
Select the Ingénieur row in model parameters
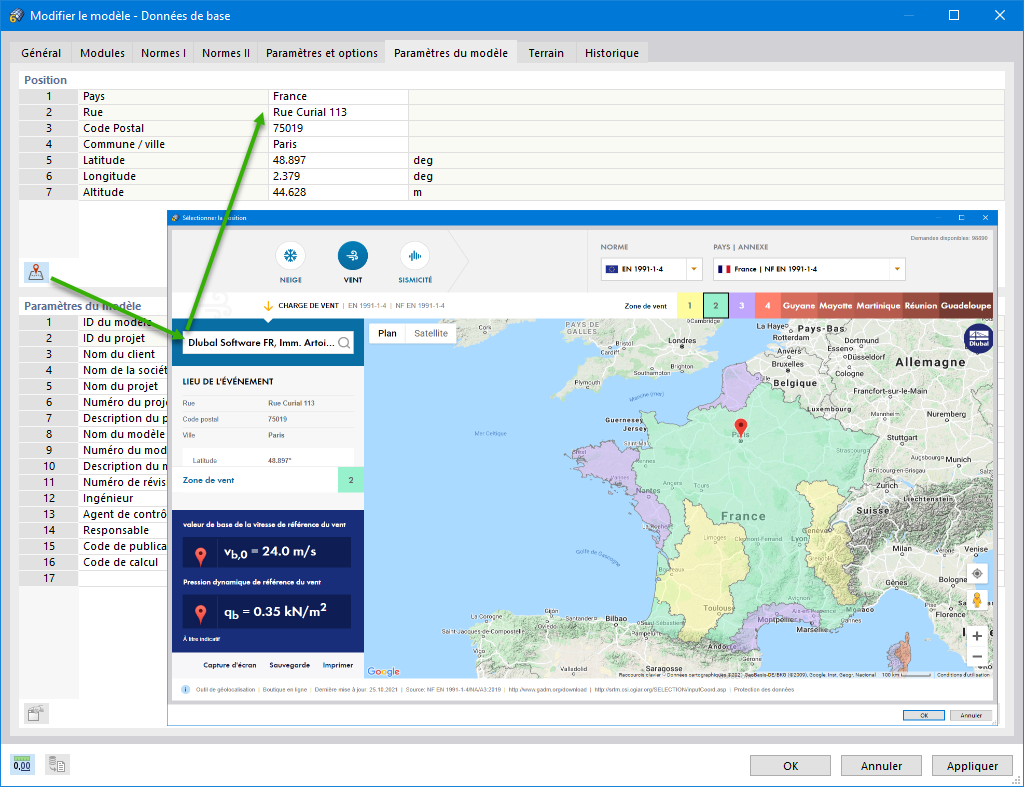click(x=93, y=498)
